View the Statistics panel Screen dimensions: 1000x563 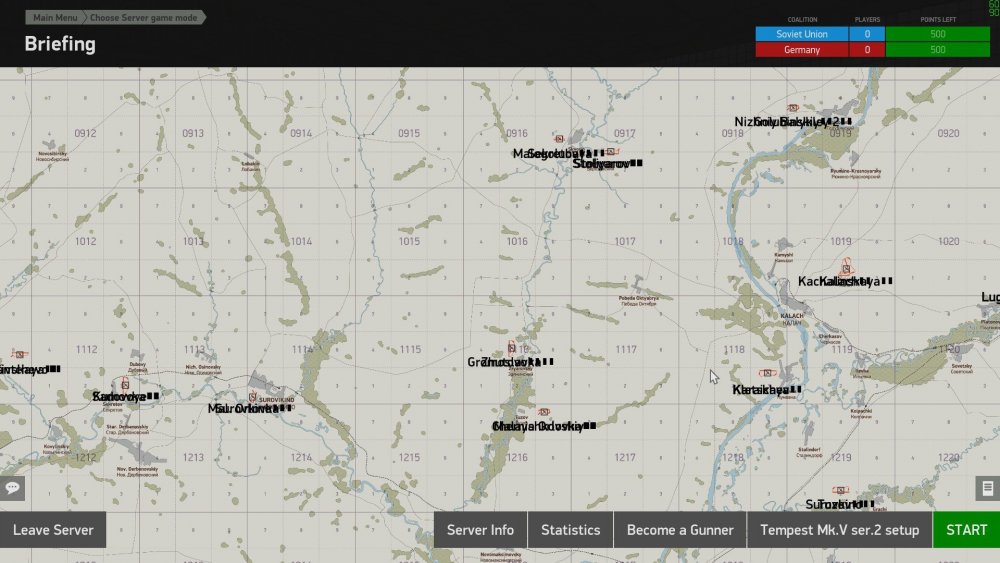(x=571, y=530)
